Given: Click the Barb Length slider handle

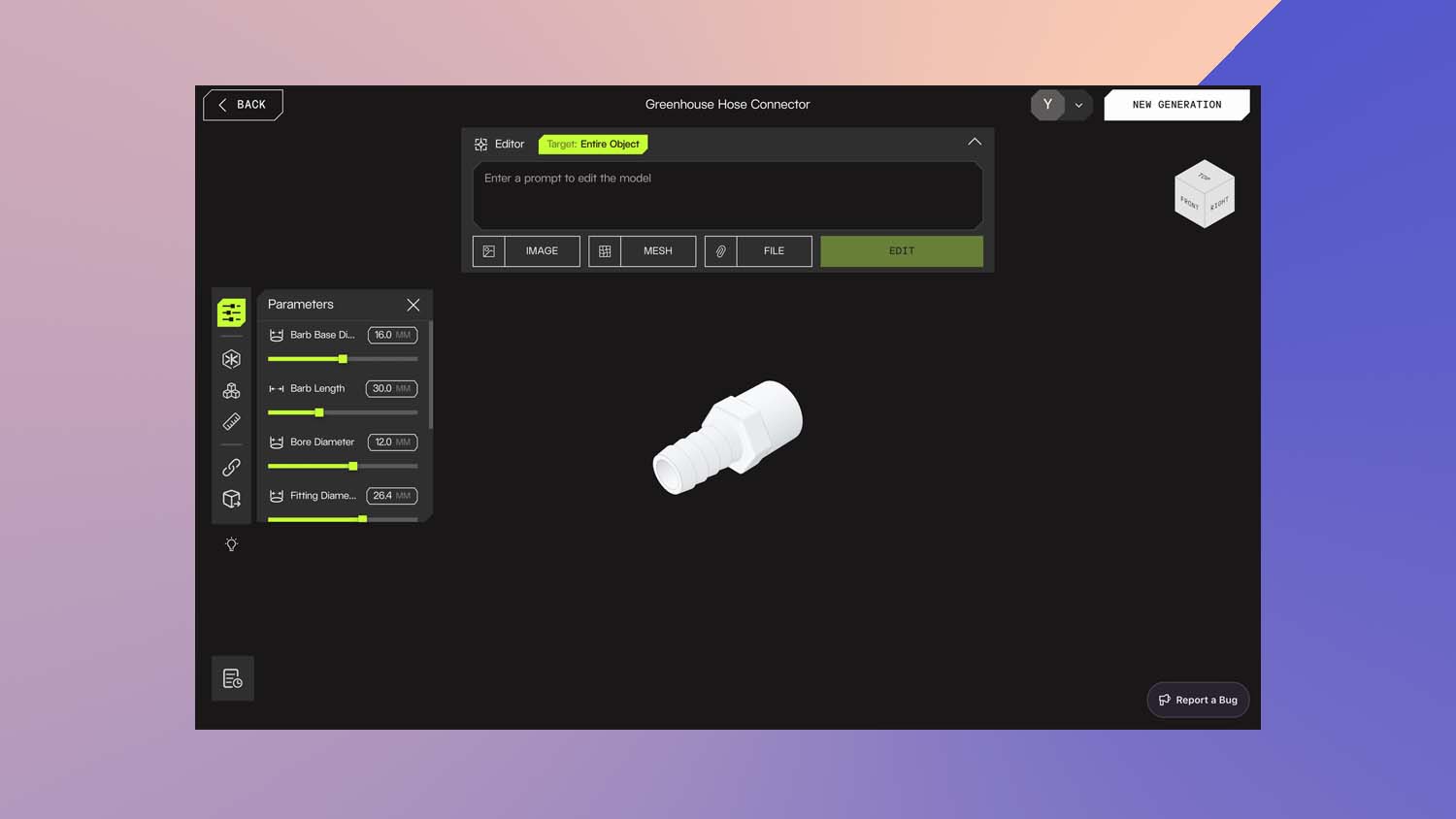Looking at the screenshot, I should (319, 412).
